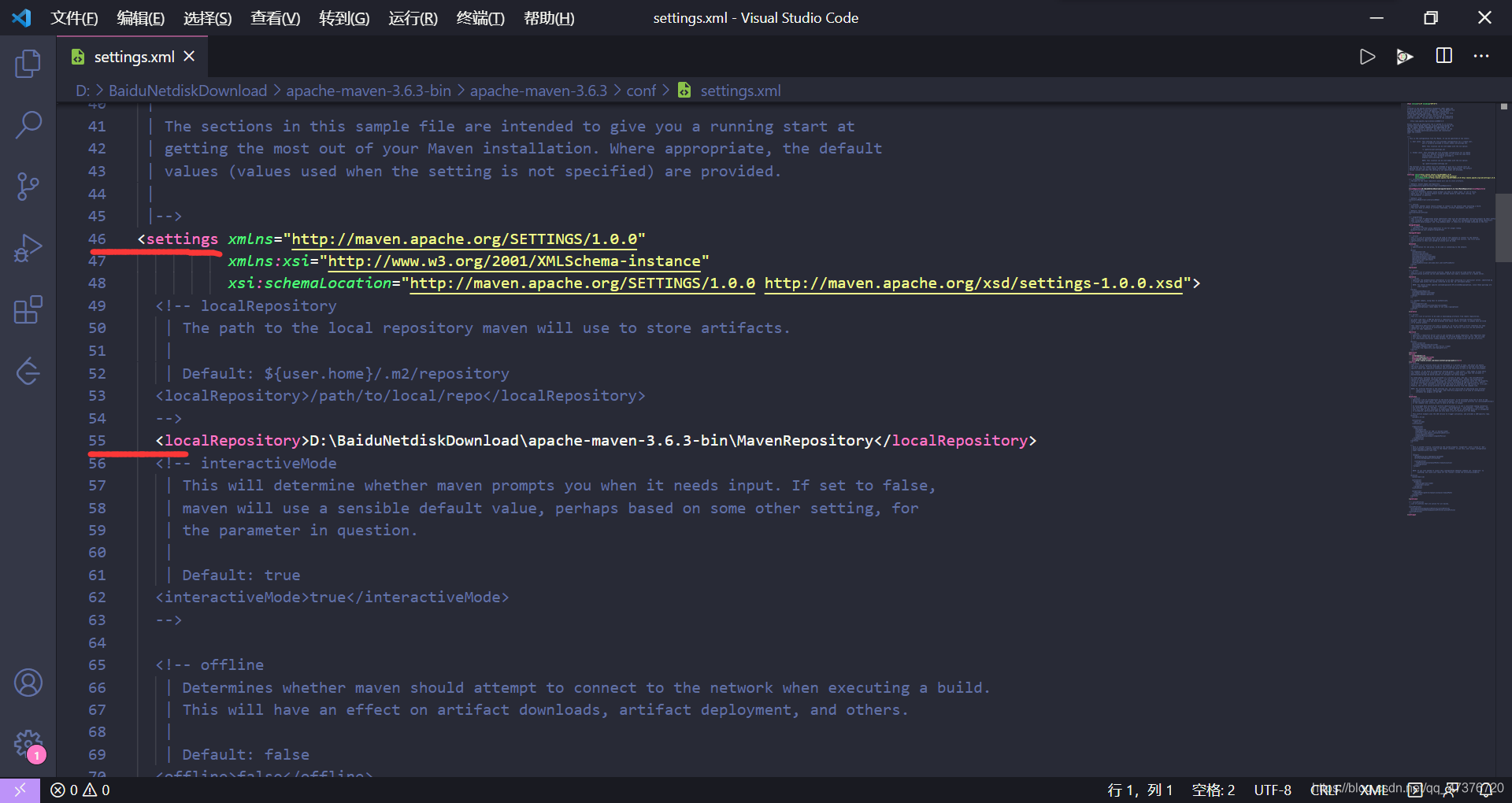This screenshot has width=1512, height=803.
Task: Open the Source Control view
Action: (x=28, y=187)
